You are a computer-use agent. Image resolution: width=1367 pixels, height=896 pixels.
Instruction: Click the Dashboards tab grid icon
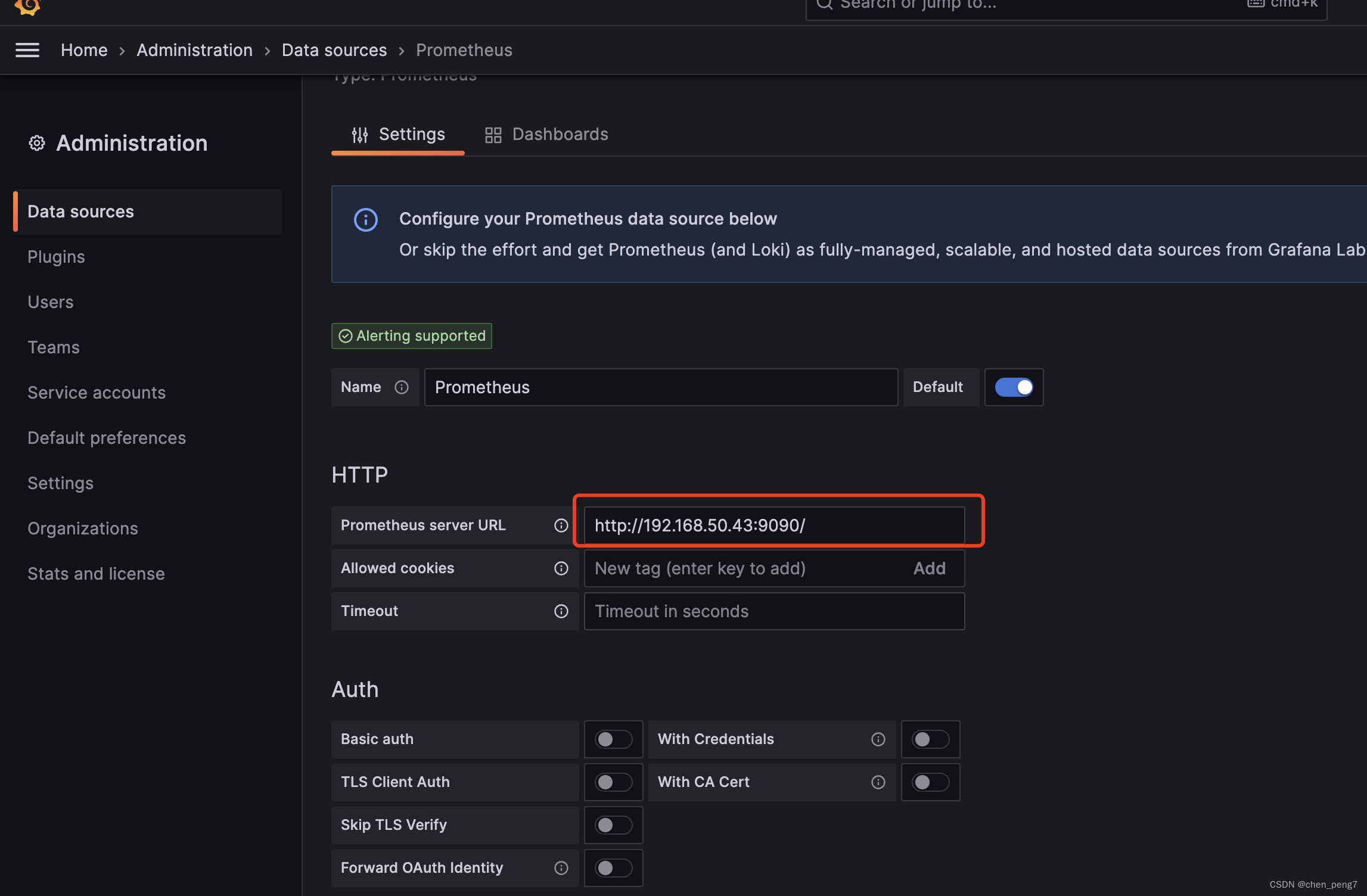click(493, 135)
